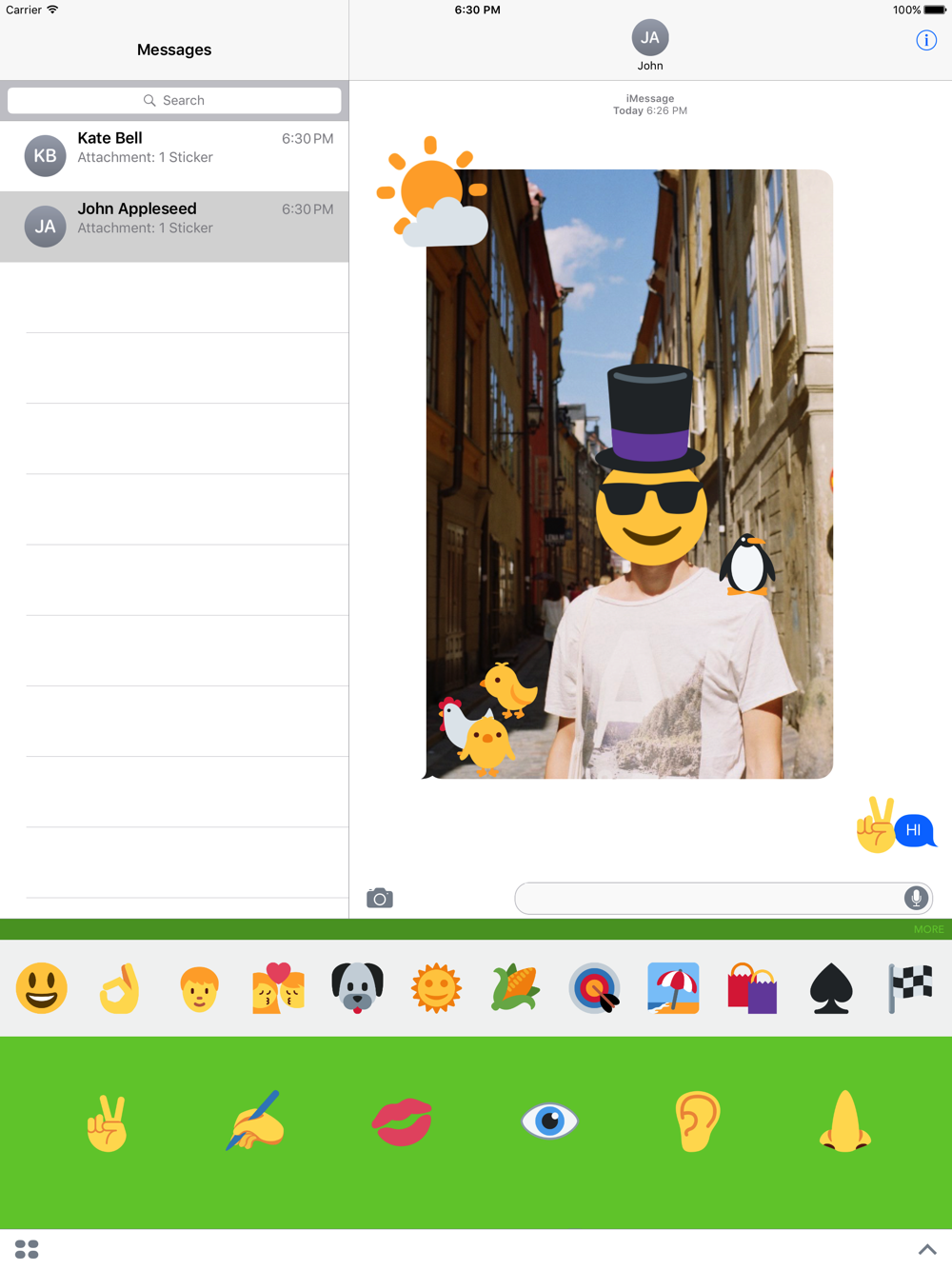The height and width of the screenshot is (1270, 952).
Task: Tap the victory hand sticker on HI bubble
Action: [875, 824]
